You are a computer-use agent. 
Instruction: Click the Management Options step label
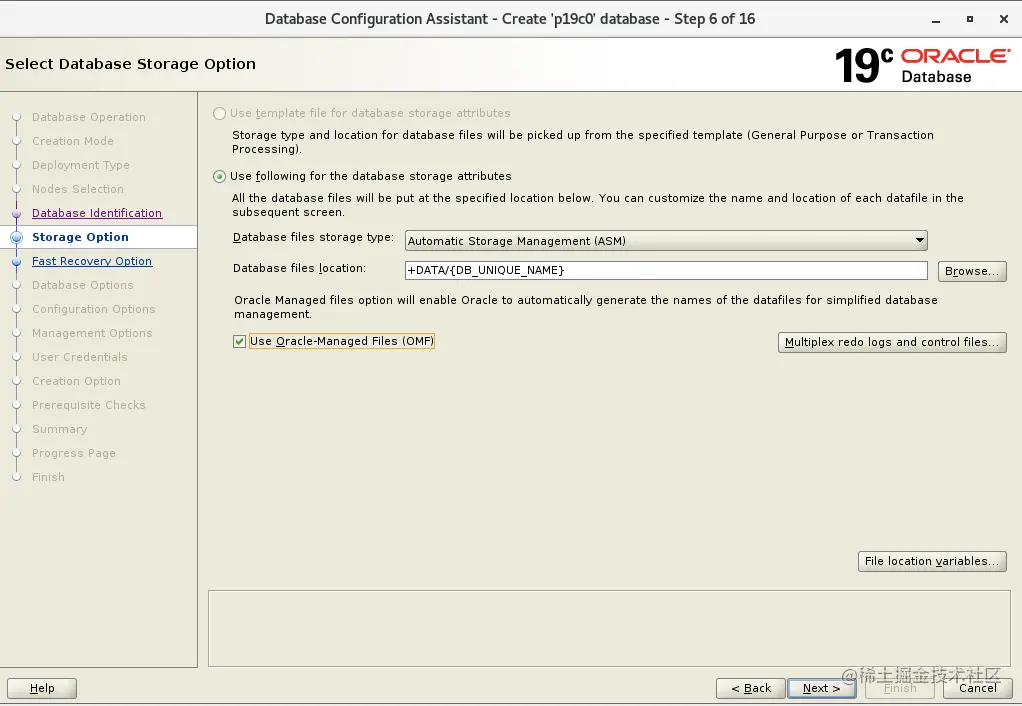pos(92,333)
